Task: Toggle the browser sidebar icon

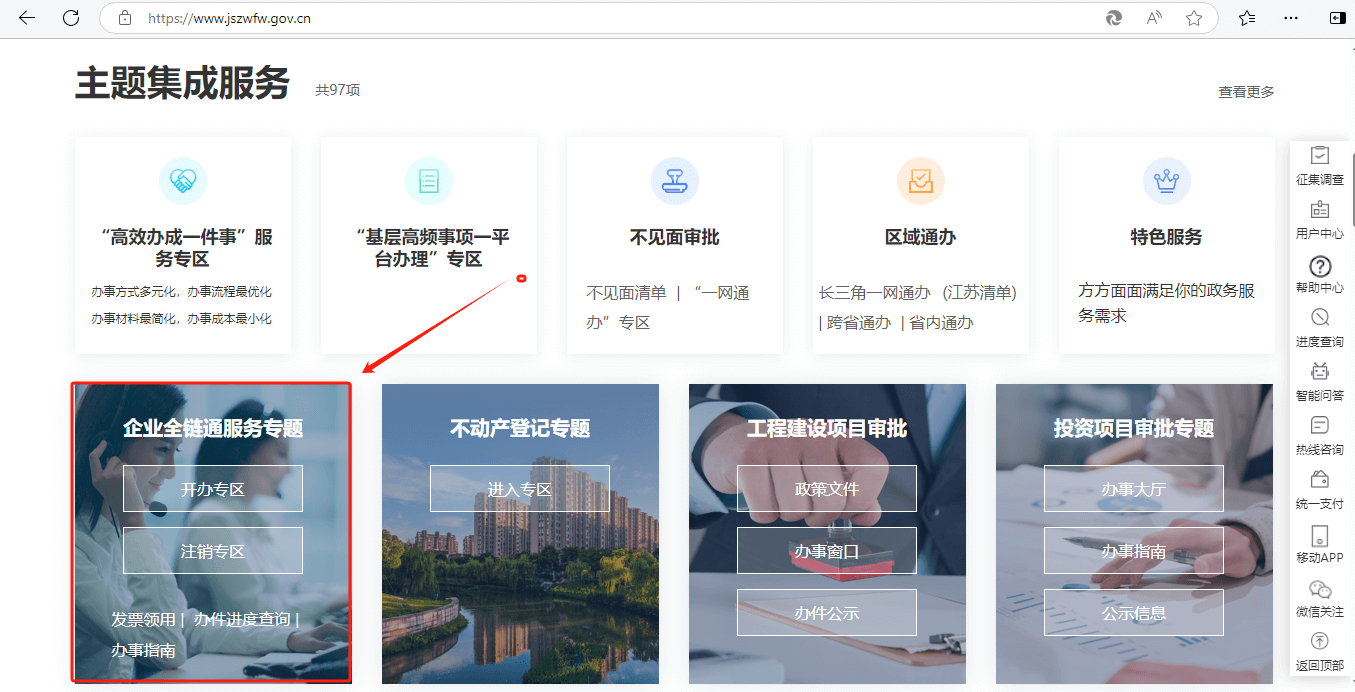Action: pos(1336,18)
